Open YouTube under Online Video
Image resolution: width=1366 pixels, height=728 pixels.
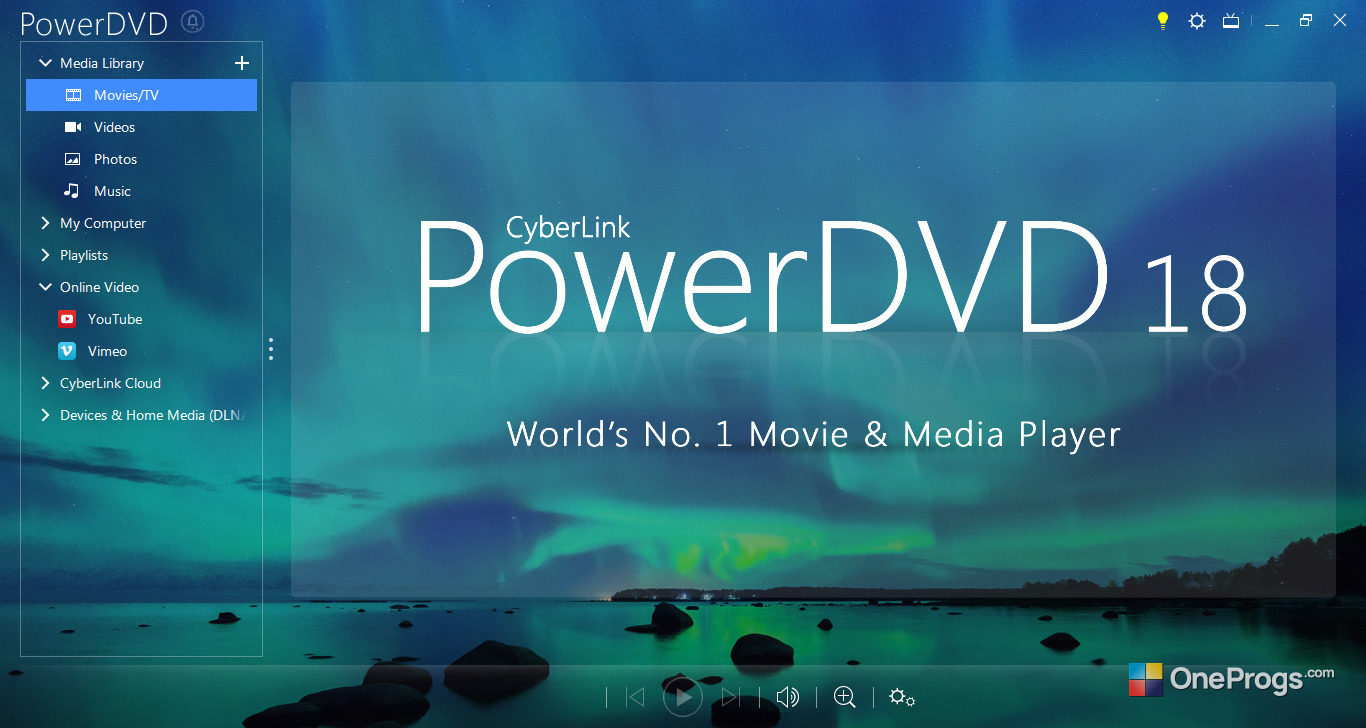141,319
